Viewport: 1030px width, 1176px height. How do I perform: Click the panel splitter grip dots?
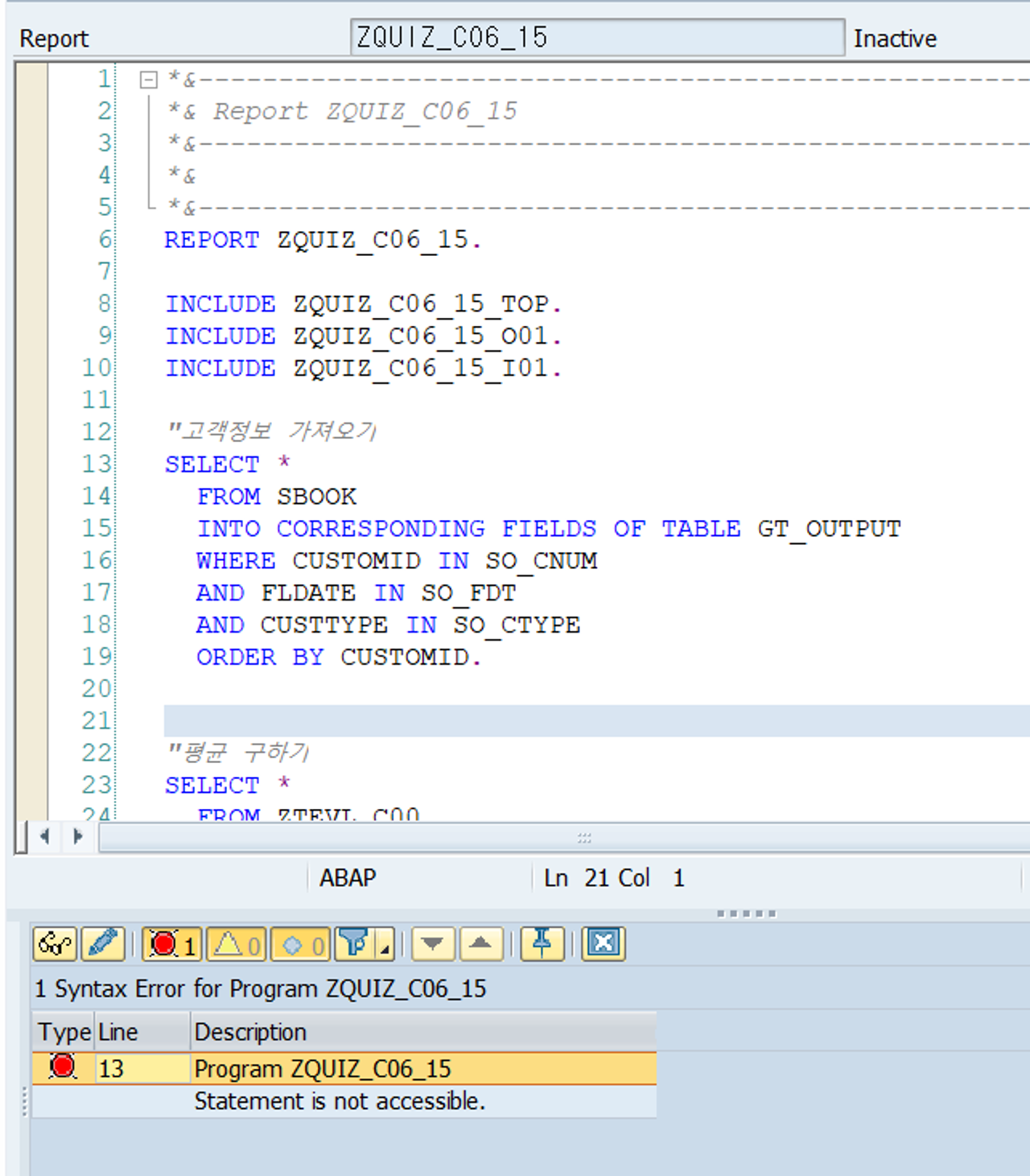[x=746, y=914]
